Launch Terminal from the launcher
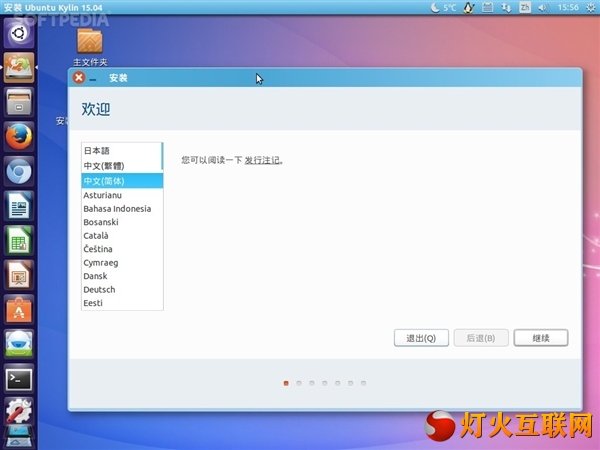600x450 pixels. pos(19,378)
